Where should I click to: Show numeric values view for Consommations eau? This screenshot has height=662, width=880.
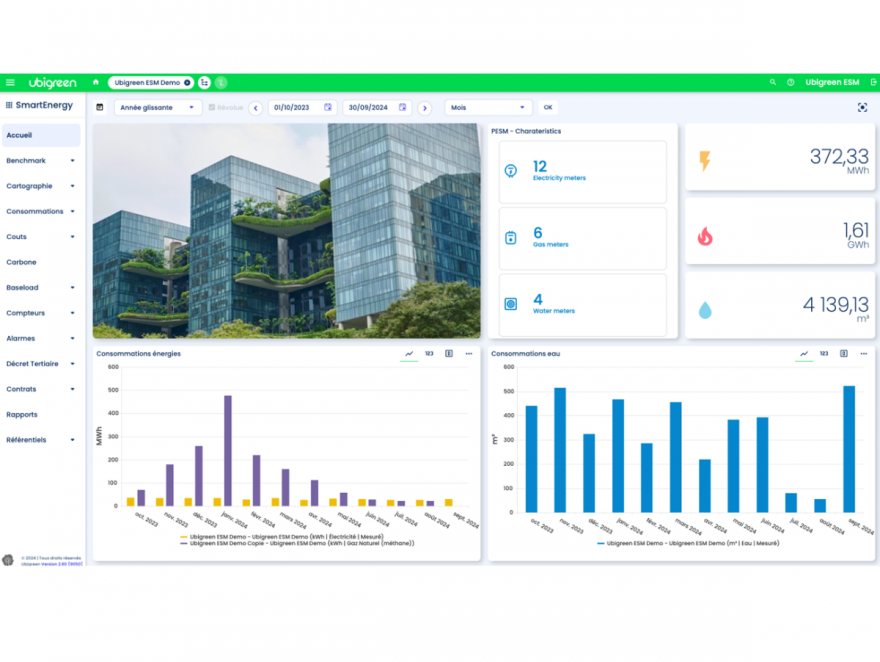pyautogui.click(x=824, y=354)
